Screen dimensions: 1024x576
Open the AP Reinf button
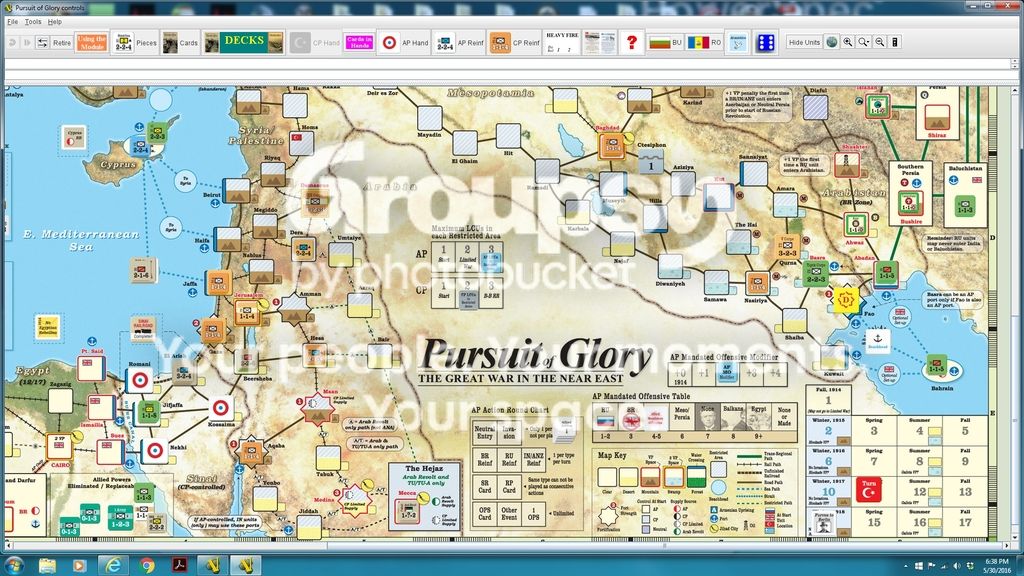click(459, 42)
